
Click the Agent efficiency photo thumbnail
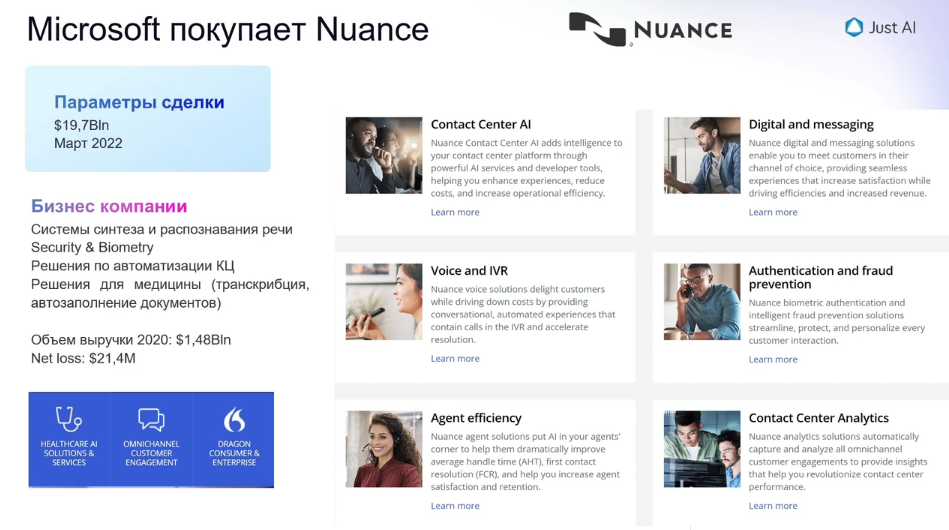[384, 449]
